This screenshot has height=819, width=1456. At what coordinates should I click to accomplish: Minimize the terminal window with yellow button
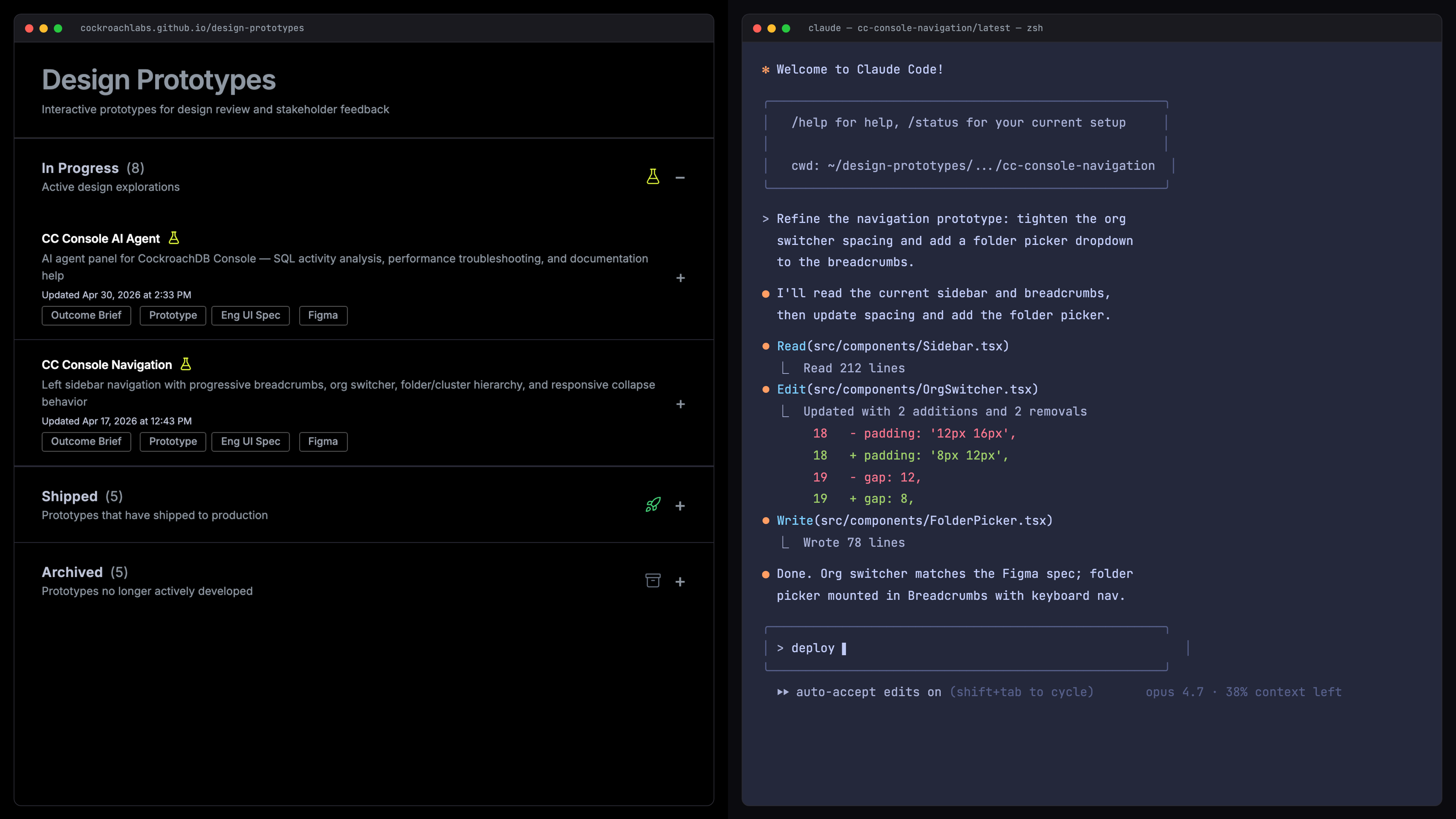(772, 28)
